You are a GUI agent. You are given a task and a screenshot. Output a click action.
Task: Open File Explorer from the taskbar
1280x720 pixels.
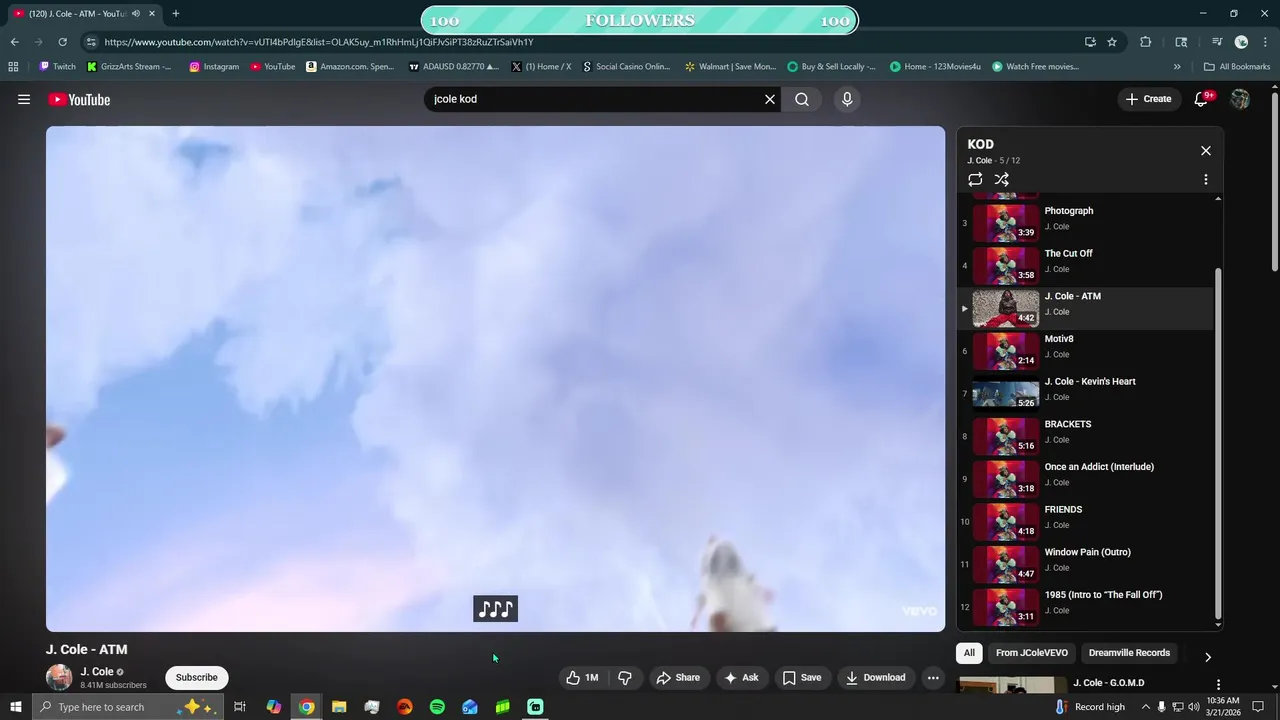339,707
